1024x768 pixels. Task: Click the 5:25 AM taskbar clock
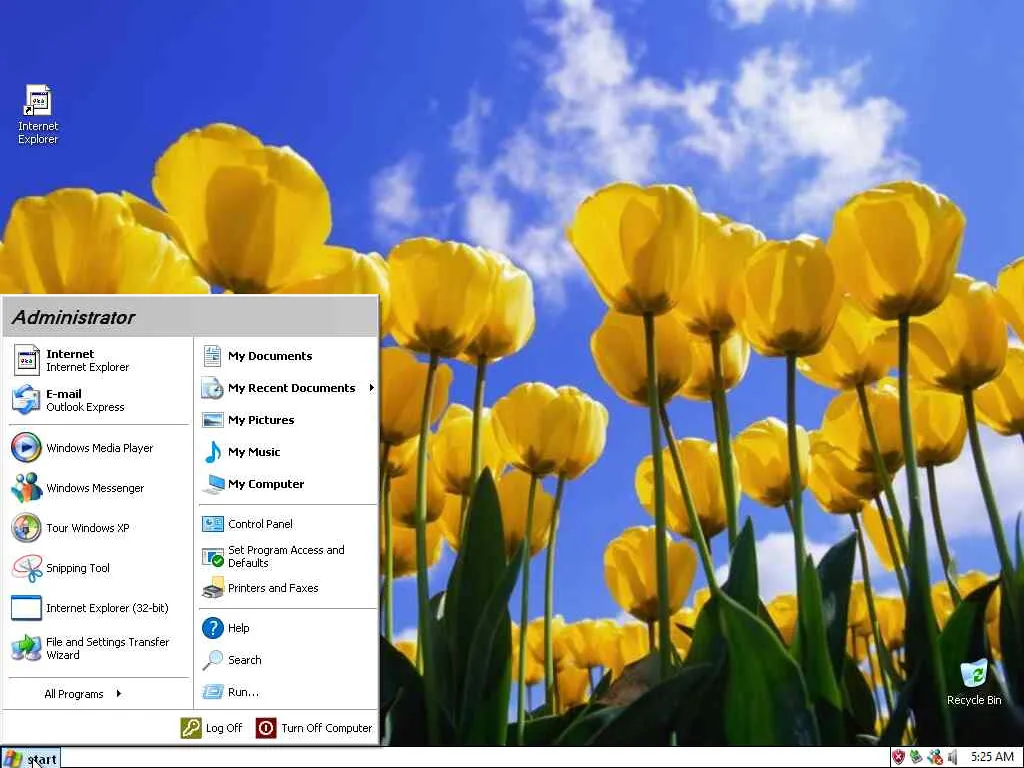coord(992,758)
